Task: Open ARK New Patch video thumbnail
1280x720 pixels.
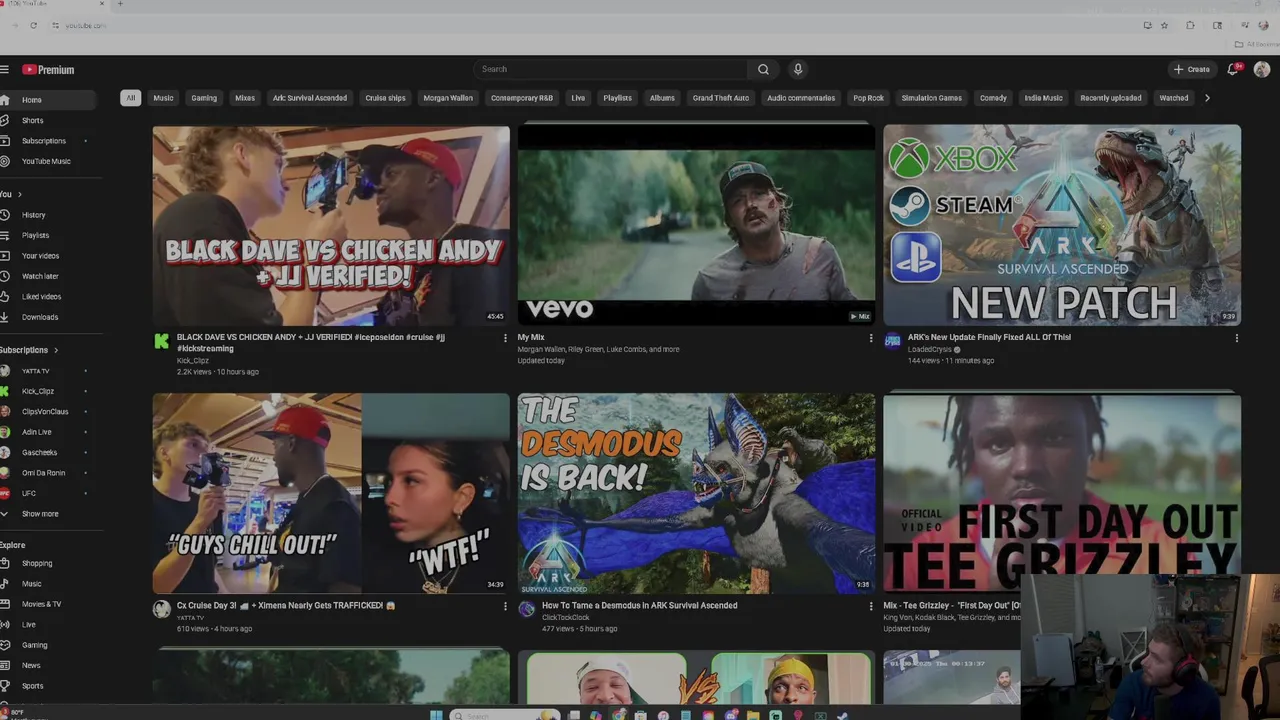Action: click(1062, 225)
